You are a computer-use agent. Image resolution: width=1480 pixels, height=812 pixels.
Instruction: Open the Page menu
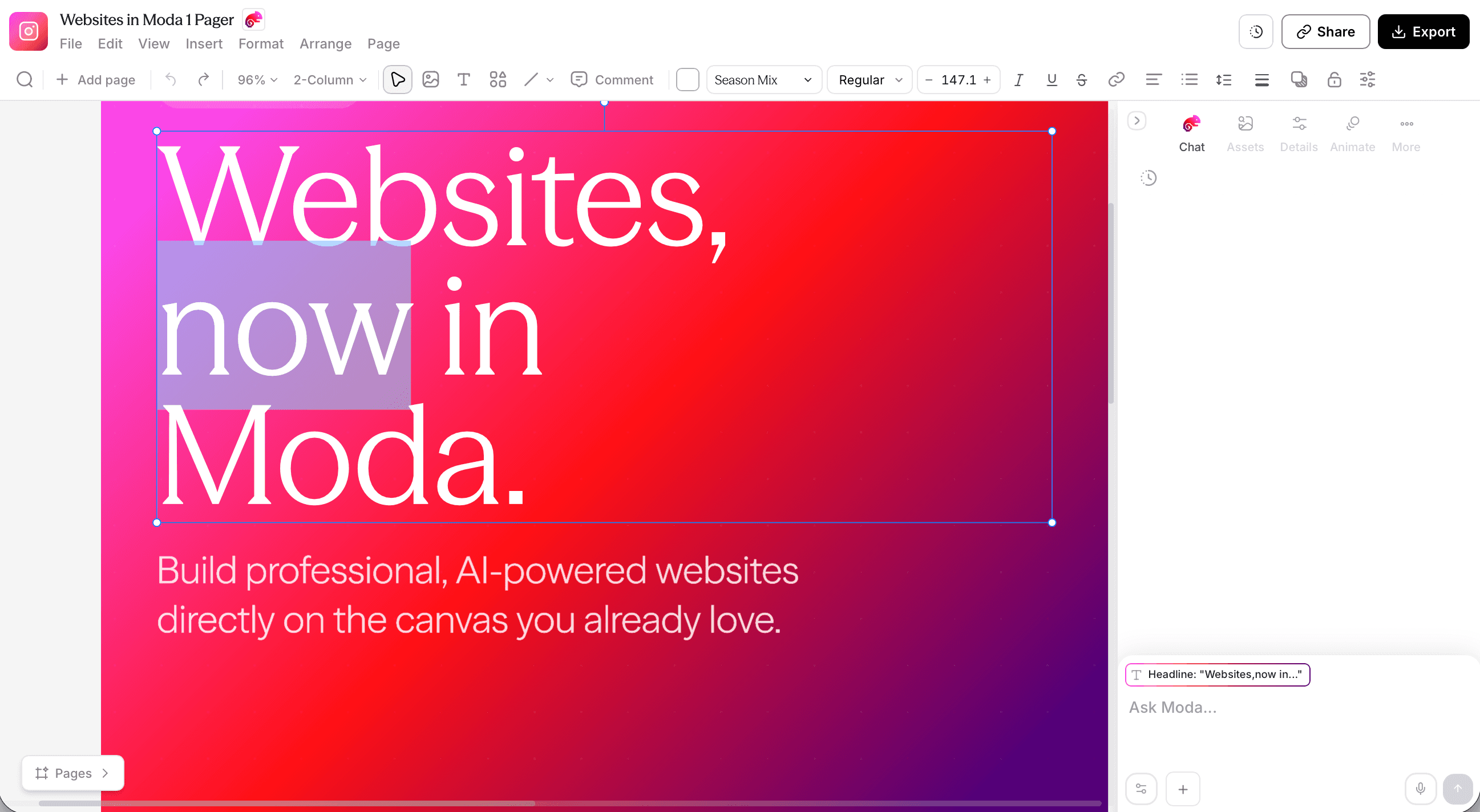tap(383, 44)
